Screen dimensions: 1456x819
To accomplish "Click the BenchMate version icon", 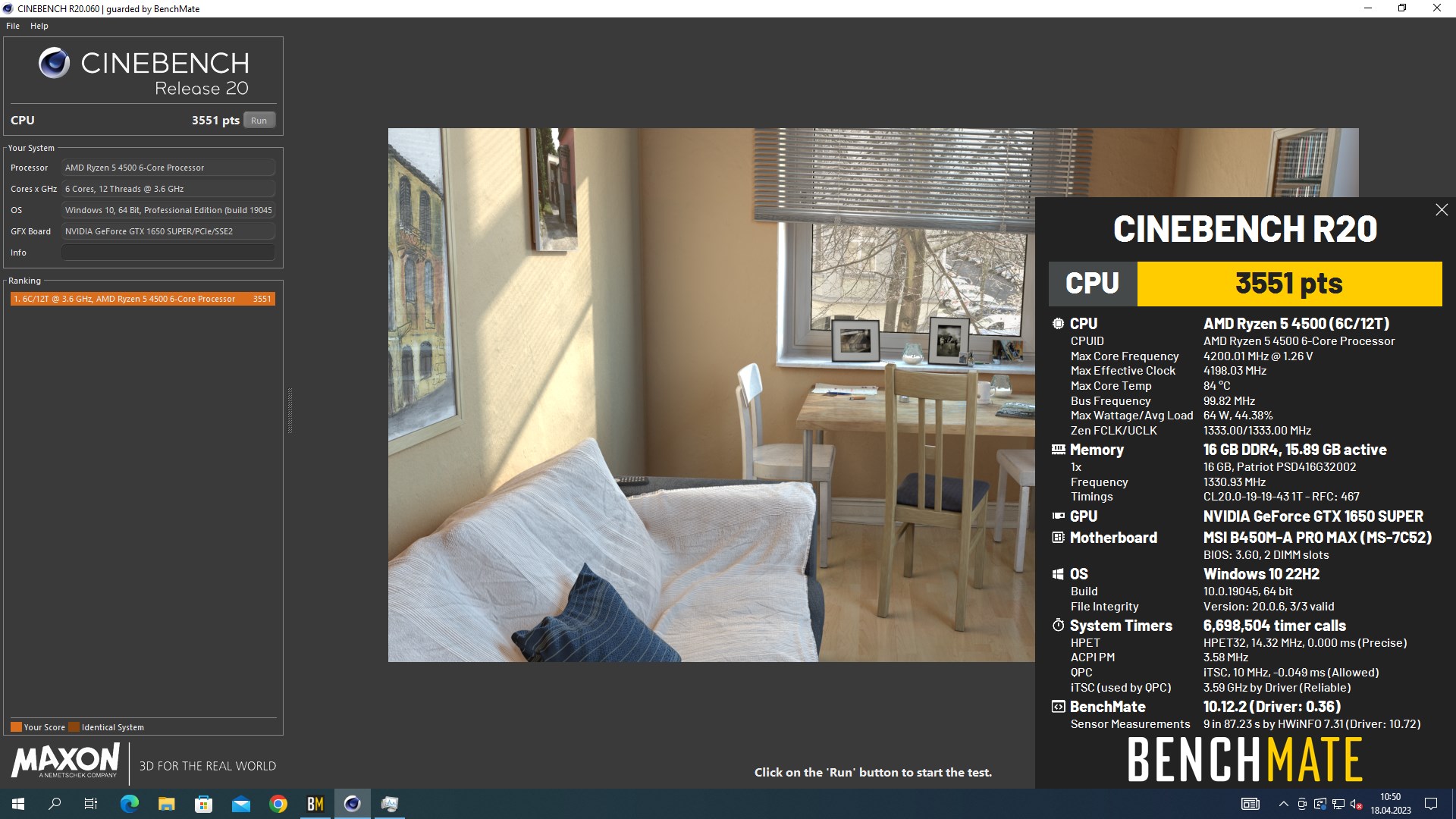I will tap(1058, 707).
